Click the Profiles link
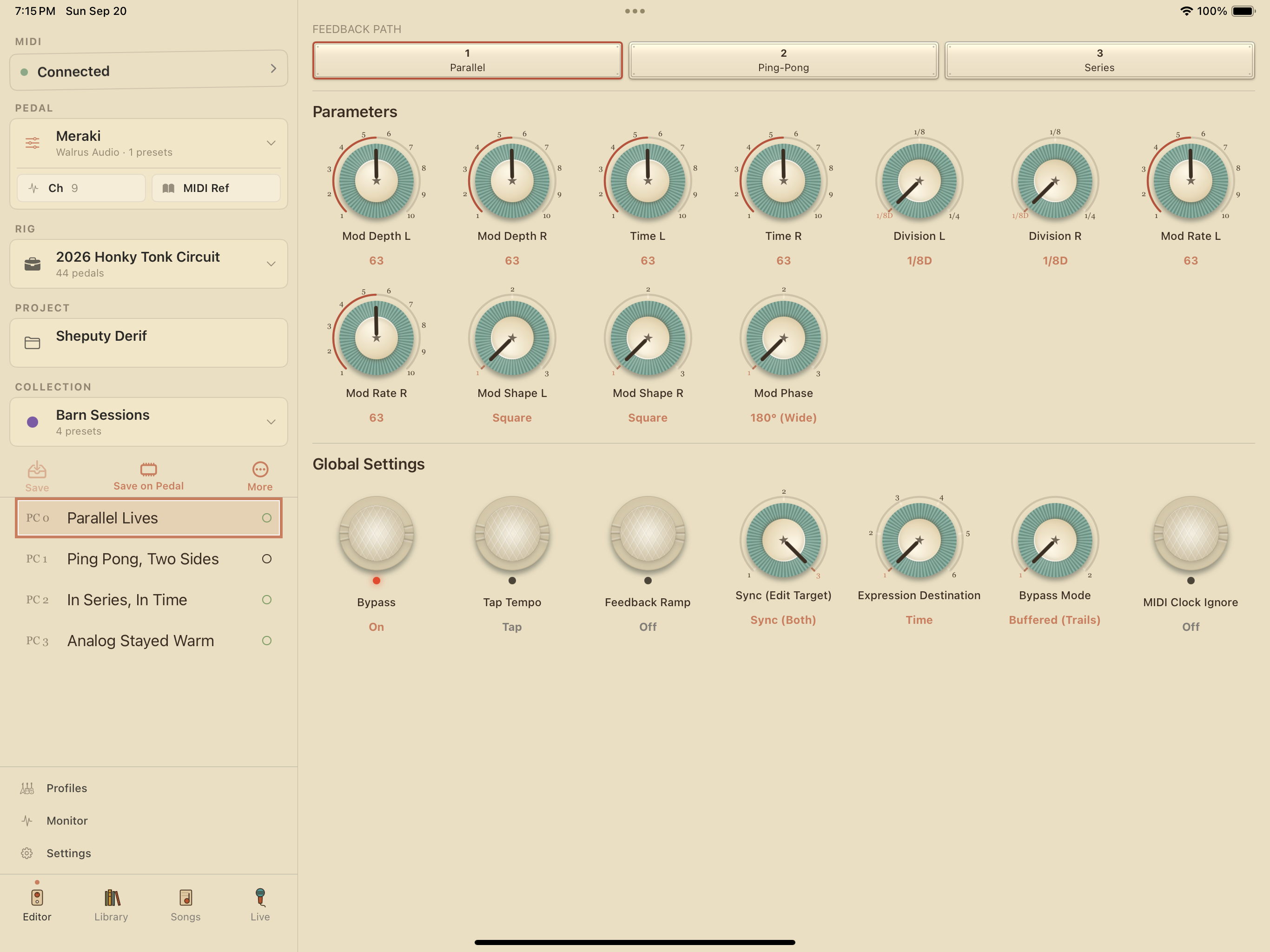This screenshot has width=1270, height=952. tap(66, 788)
